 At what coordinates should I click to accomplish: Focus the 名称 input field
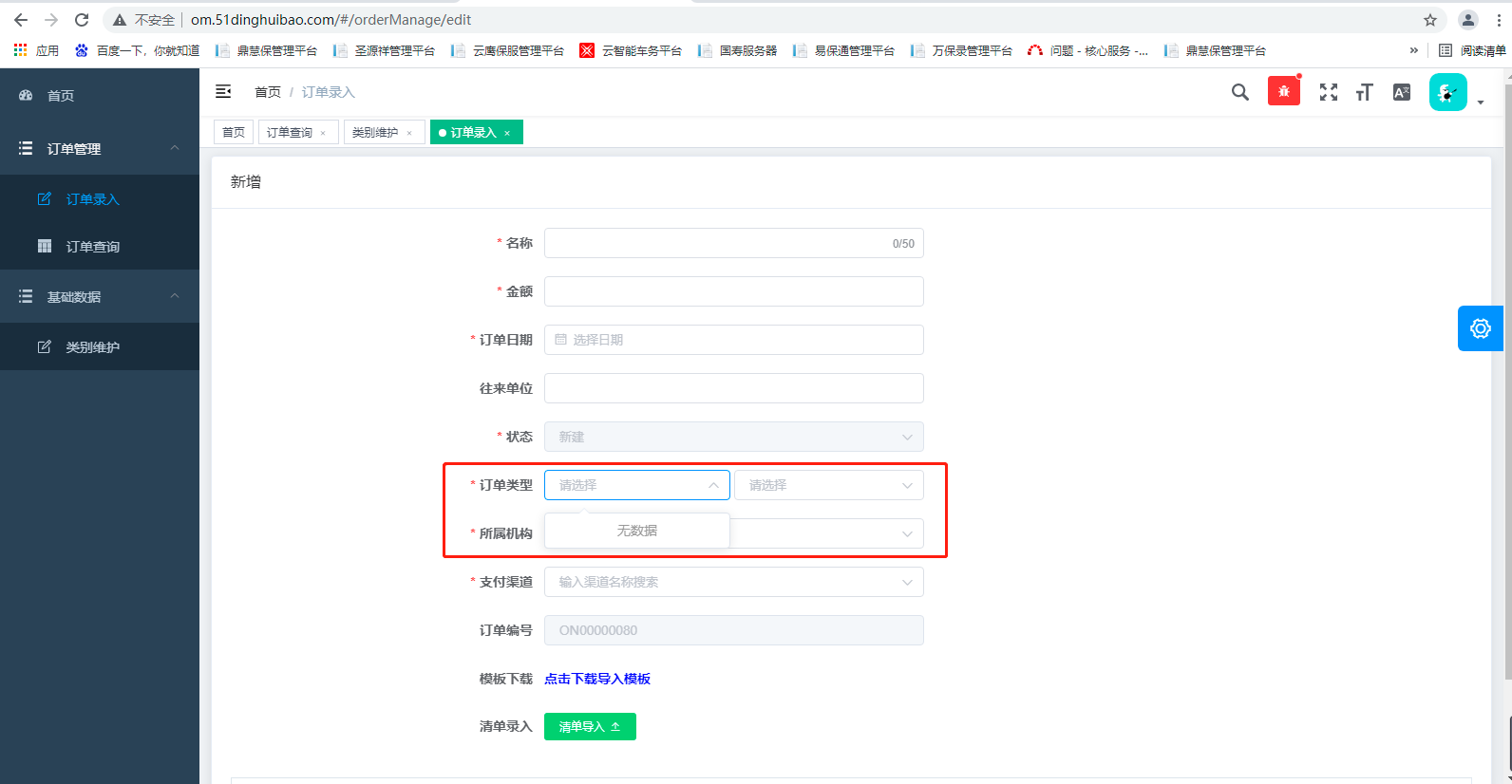pos(734,243)
